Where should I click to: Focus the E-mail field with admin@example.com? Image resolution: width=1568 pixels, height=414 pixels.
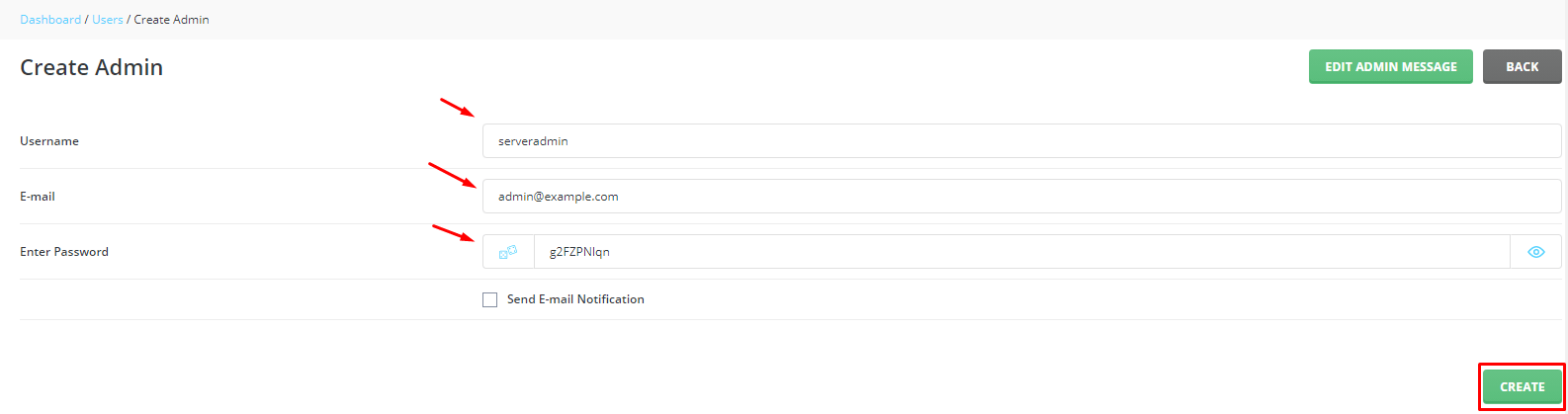[1021, 197]
